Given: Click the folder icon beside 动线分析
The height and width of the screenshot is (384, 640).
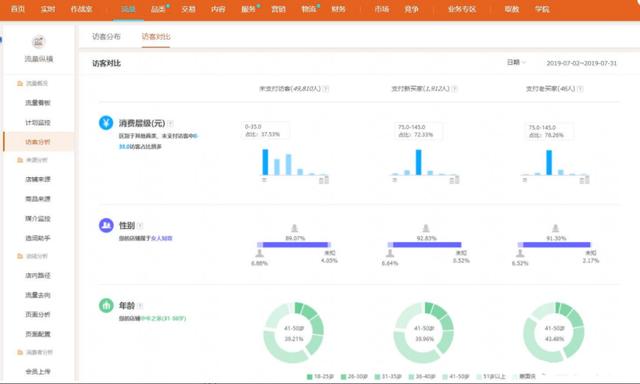Looking at the screenshot, I should tap(20, 256).
